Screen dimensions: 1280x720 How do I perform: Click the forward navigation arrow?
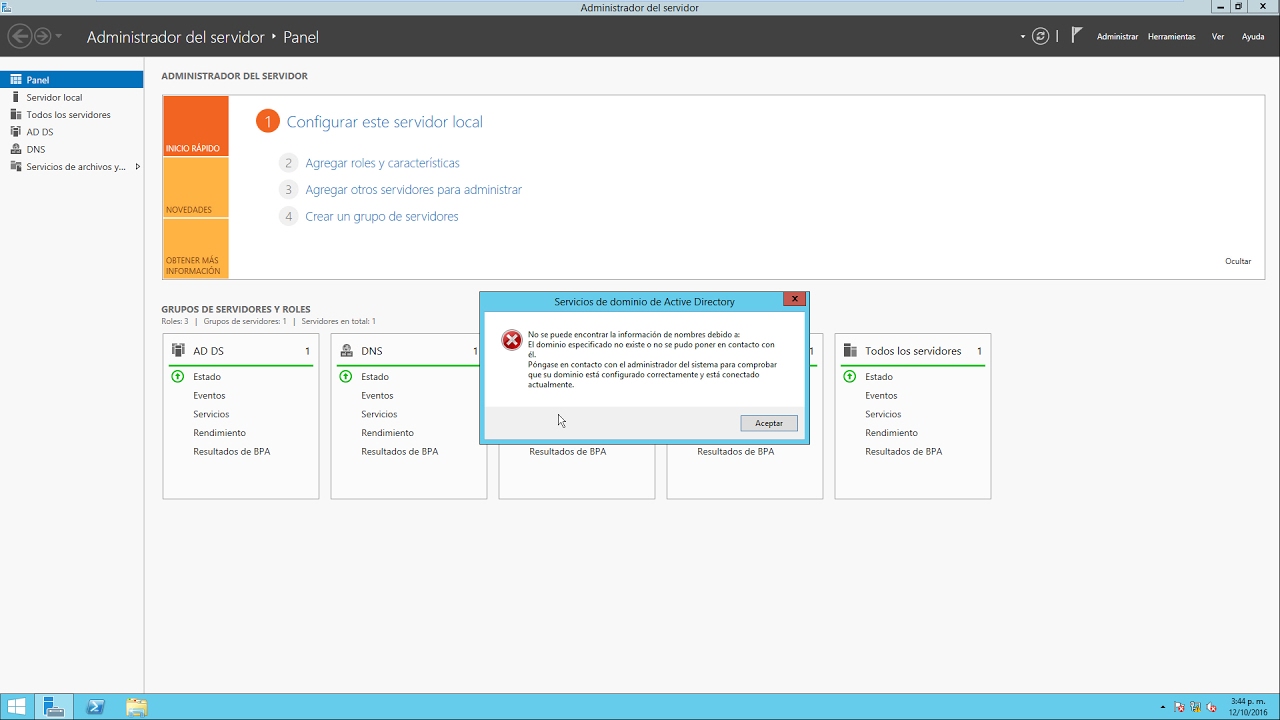[x=42, y=36]
